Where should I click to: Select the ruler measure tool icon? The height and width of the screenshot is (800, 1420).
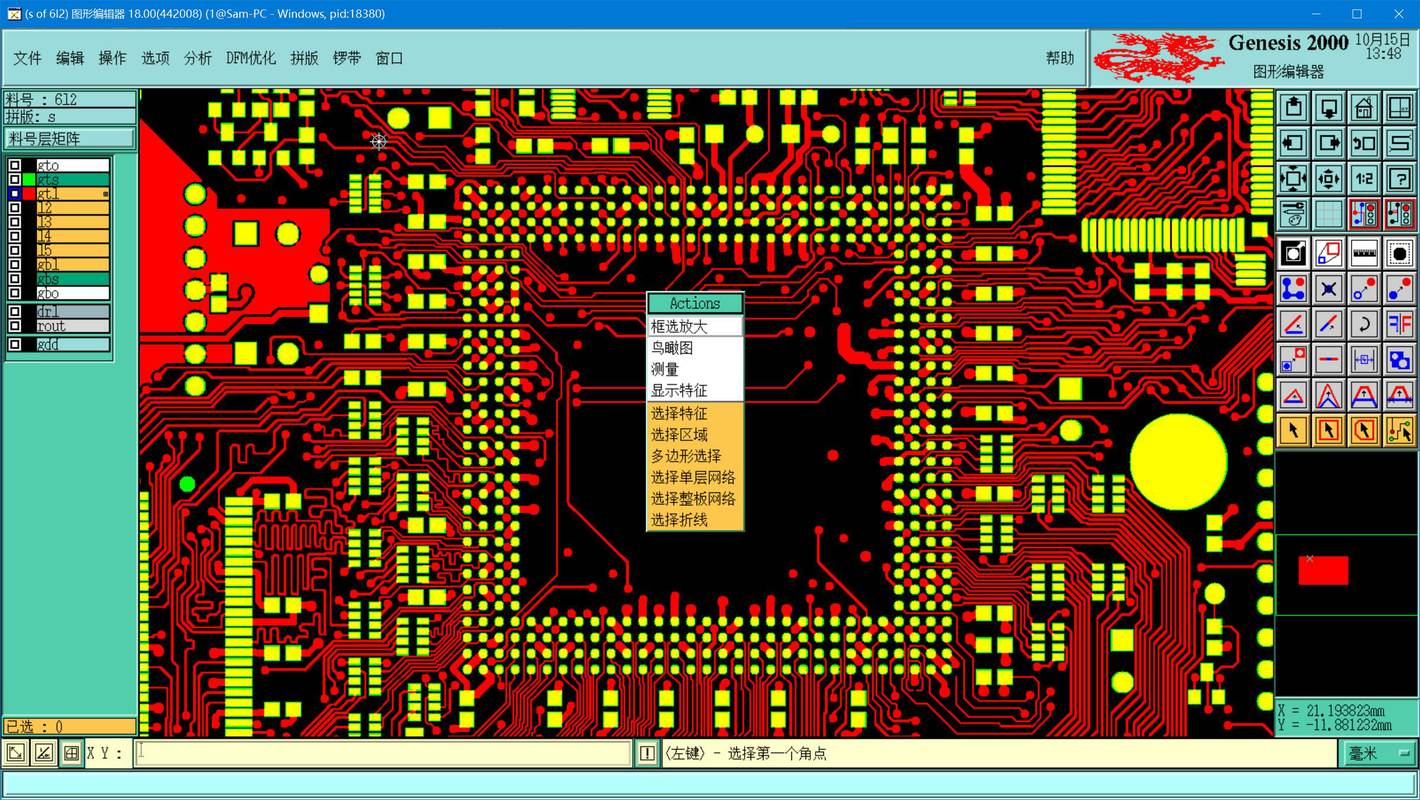click(1363, 254)
